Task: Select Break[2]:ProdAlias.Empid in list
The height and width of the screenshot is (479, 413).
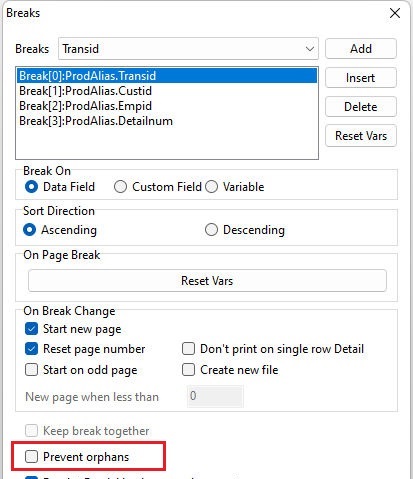Action: coord(85,106)
